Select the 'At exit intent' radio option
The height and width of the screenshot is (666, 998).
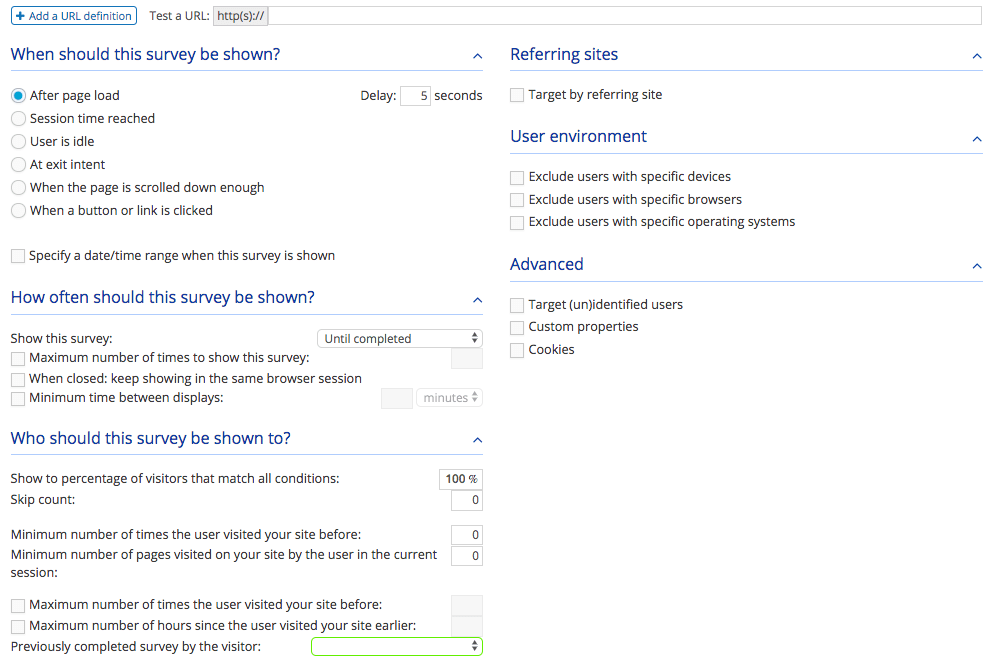coord(18,165)
